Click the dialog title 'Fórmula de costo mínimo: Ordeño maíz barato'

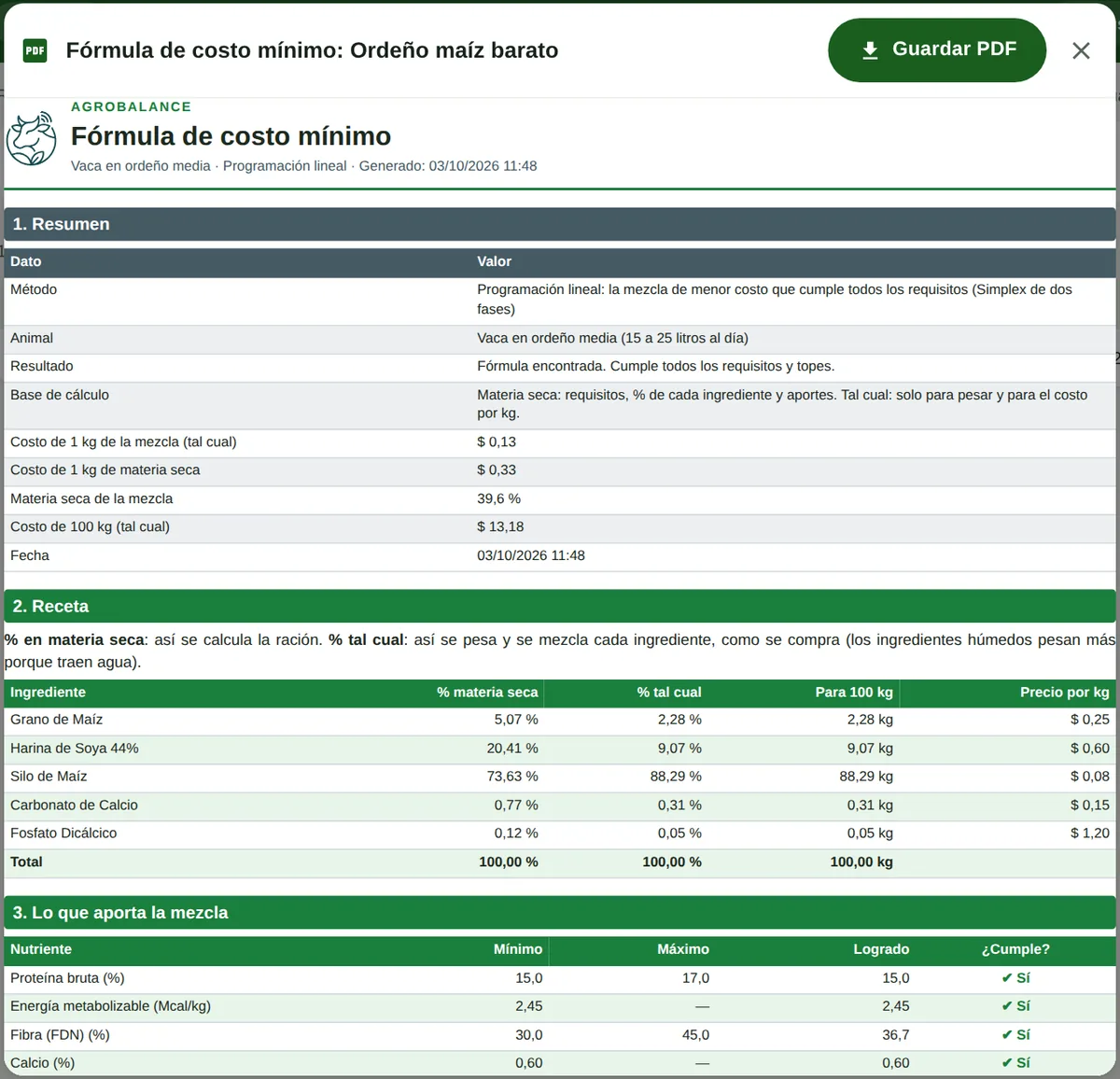pos(312,50)
